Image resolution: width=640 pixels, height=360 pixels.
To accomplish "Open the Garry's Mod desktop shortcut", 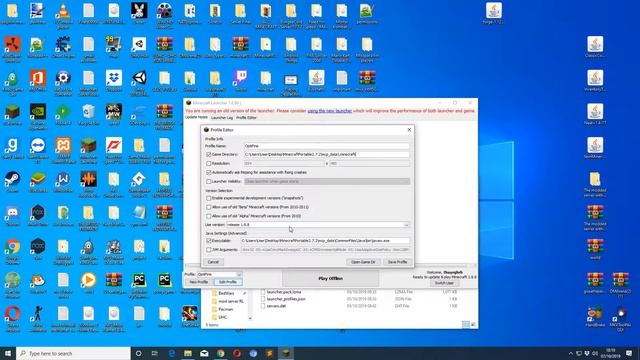I will (12, 146).
